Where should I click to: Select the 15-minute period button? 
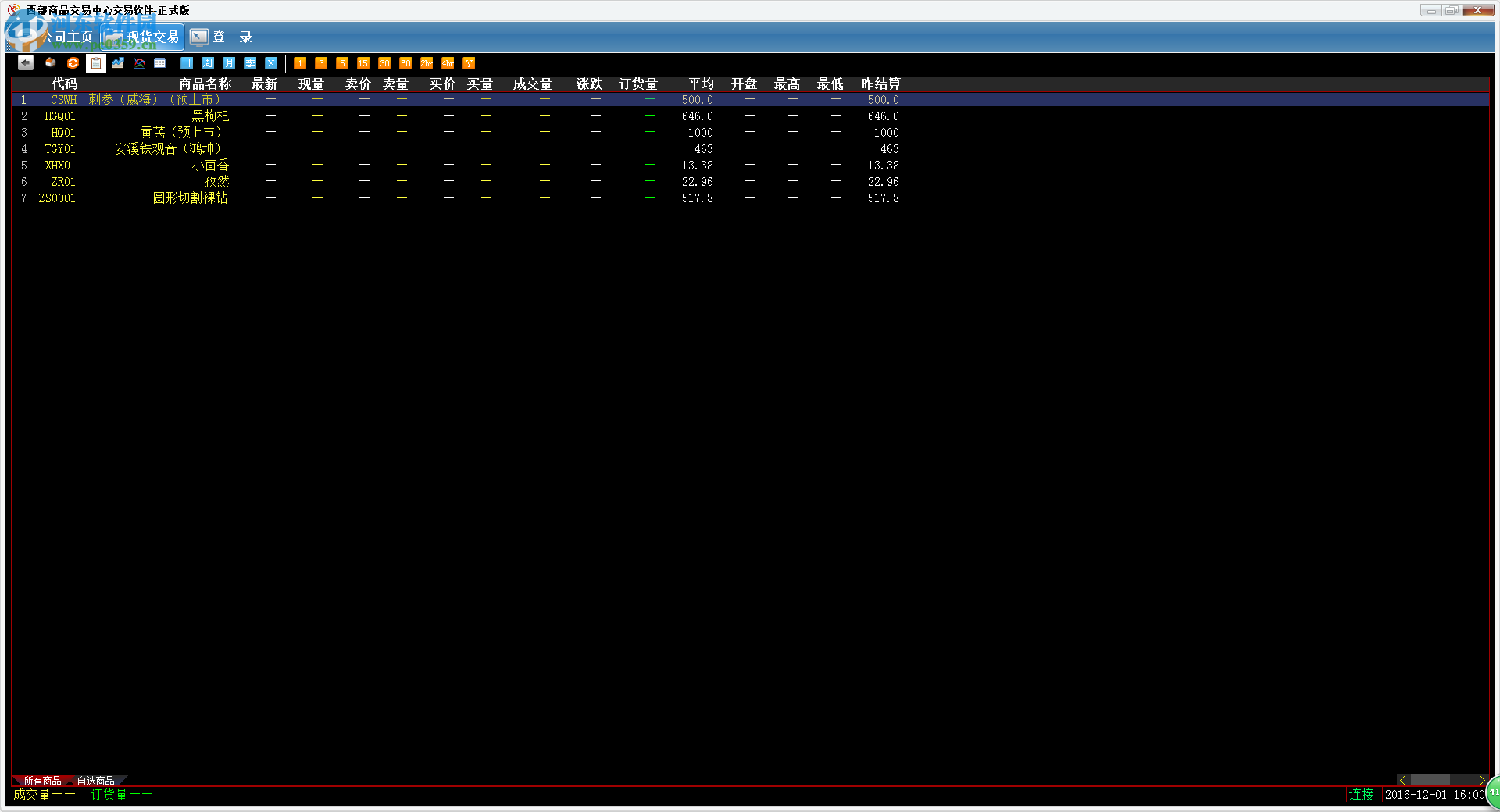click(x=363, y=63)
